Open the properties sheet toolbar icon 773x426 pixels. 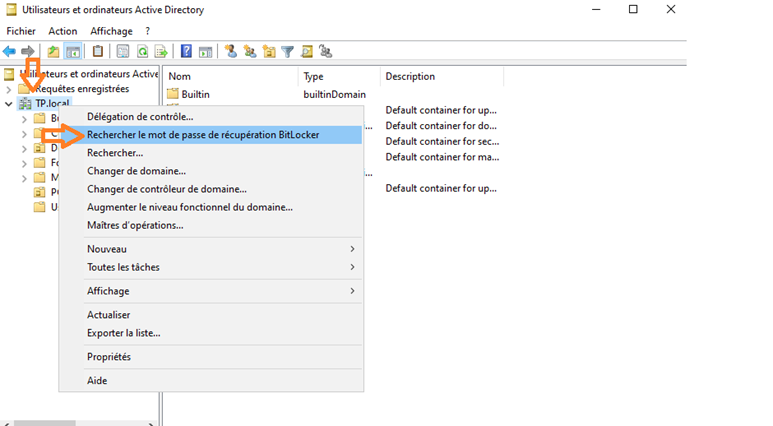coord(123,51)
